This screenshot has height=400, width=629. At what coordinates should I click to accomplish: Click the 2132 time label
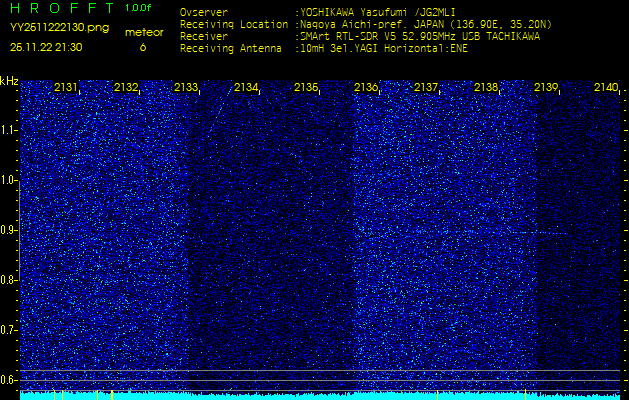coord(126,87)
